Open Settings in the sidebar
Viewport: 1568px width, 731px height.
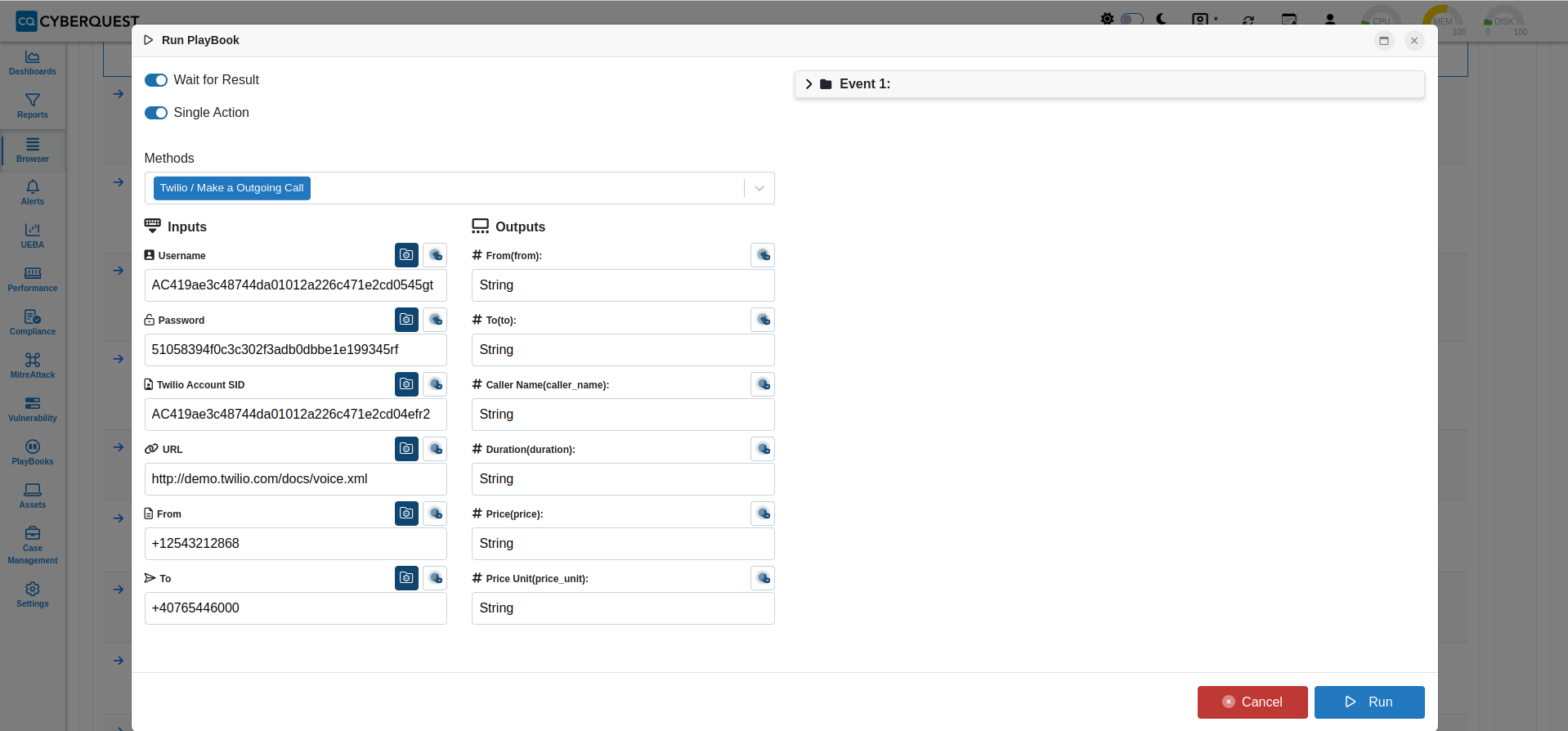point(33,595)
